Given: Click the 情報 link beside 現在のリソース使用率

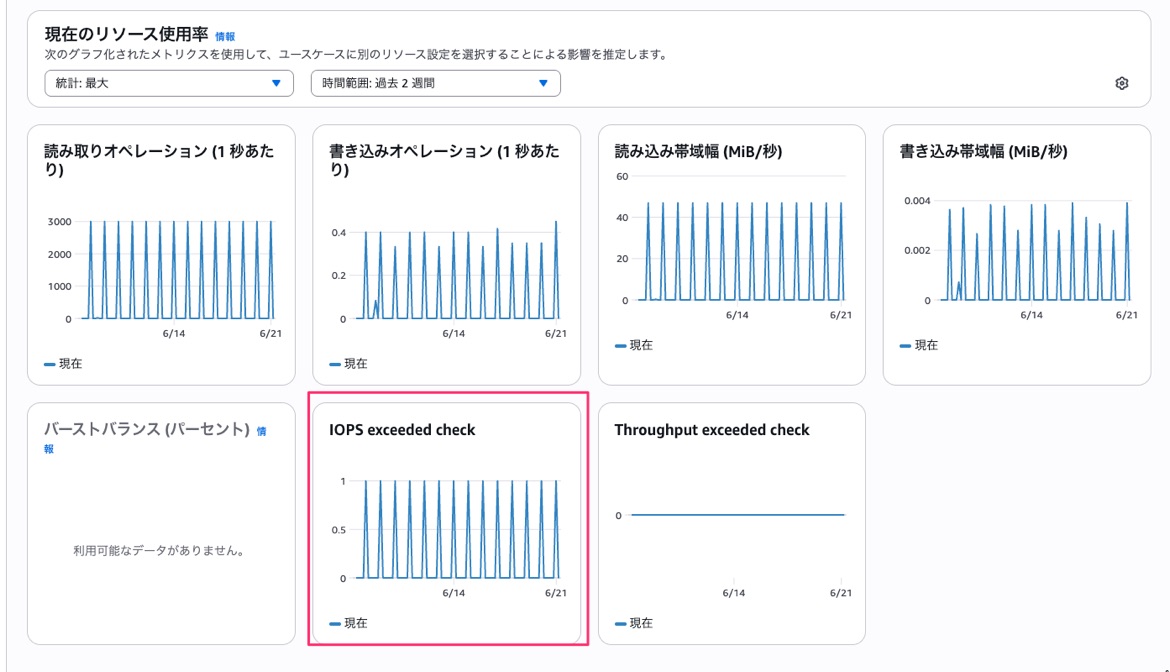Looking at the screenshot, I should [225, 37].
